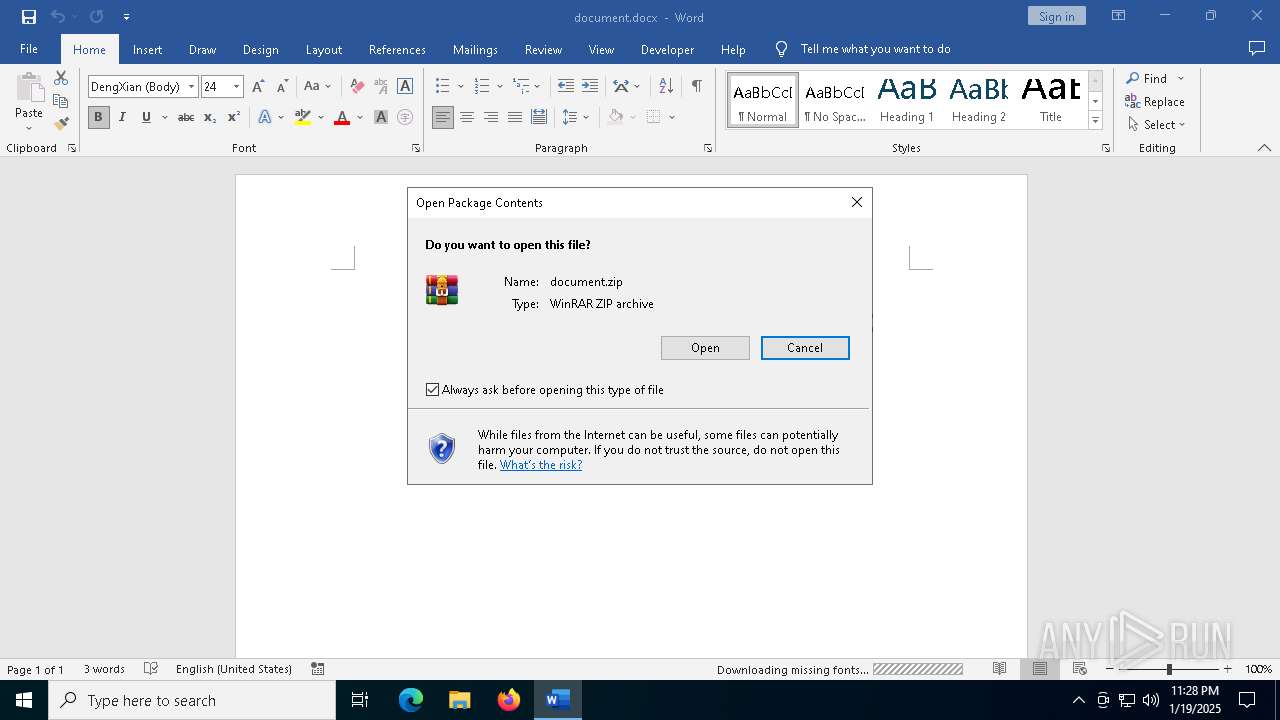
Task: Open Microsoft Edge from taskbar
Action: pyautogui.click(x=411, y=700)
